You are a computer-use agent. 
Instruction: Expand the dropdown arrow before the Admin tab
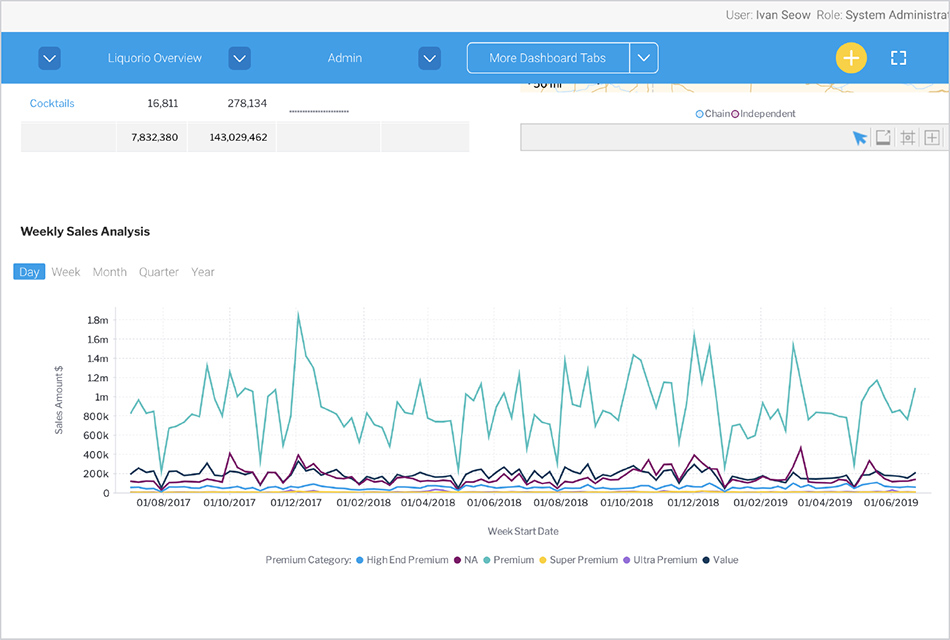(239, 58)
